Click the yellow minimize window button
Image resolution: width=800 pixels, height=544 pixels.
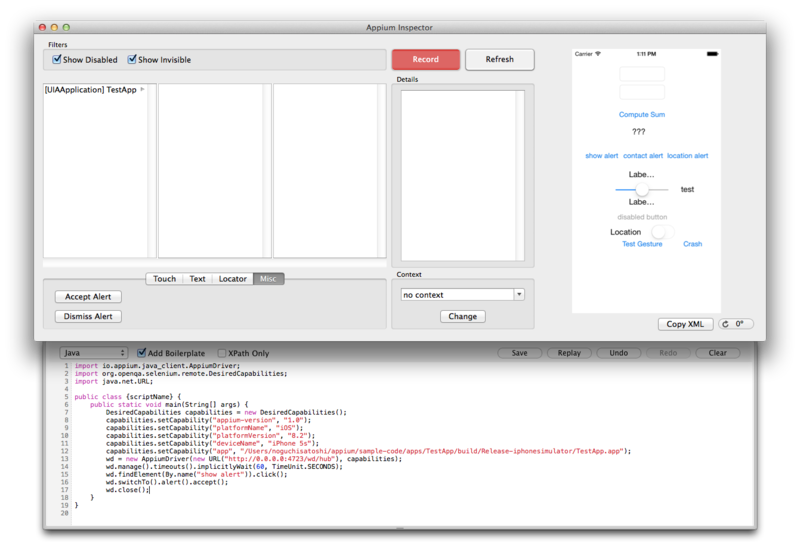click(x=54, y=28)
